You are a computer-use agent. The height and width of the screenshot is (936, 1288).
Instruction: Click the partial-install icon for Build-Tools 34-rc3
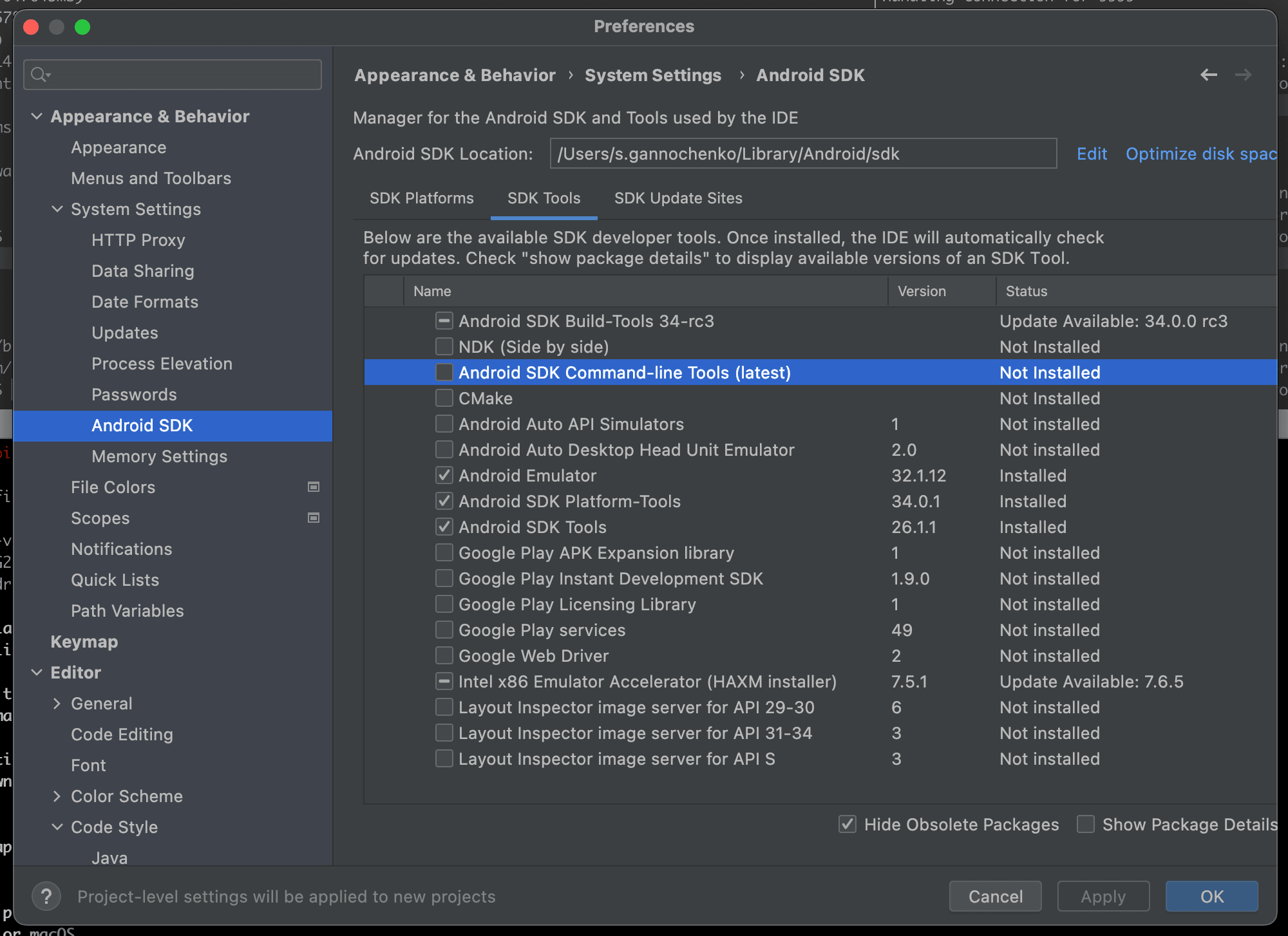(444, 321)
